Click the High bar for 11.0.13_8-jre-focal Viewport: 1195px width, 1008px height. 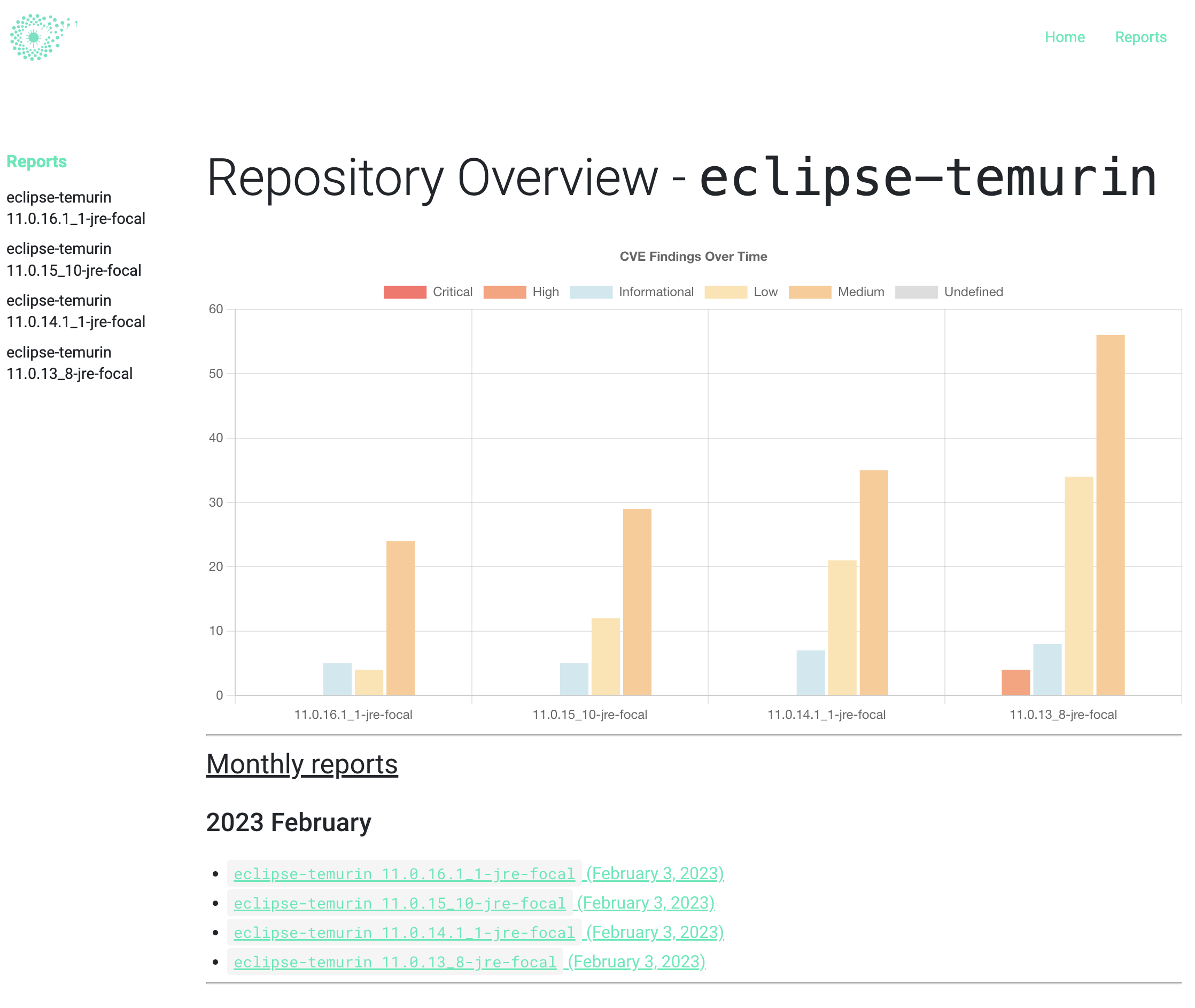[1015, 683]
